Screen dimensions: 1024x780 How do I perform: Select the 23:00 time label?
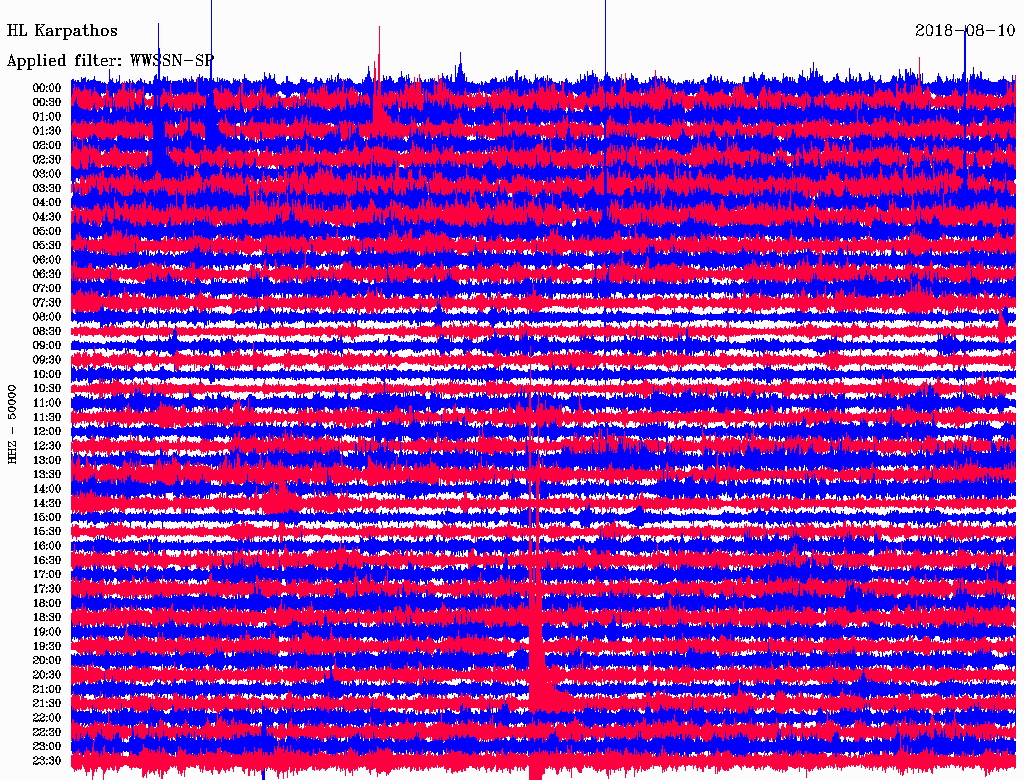point(47,747)
